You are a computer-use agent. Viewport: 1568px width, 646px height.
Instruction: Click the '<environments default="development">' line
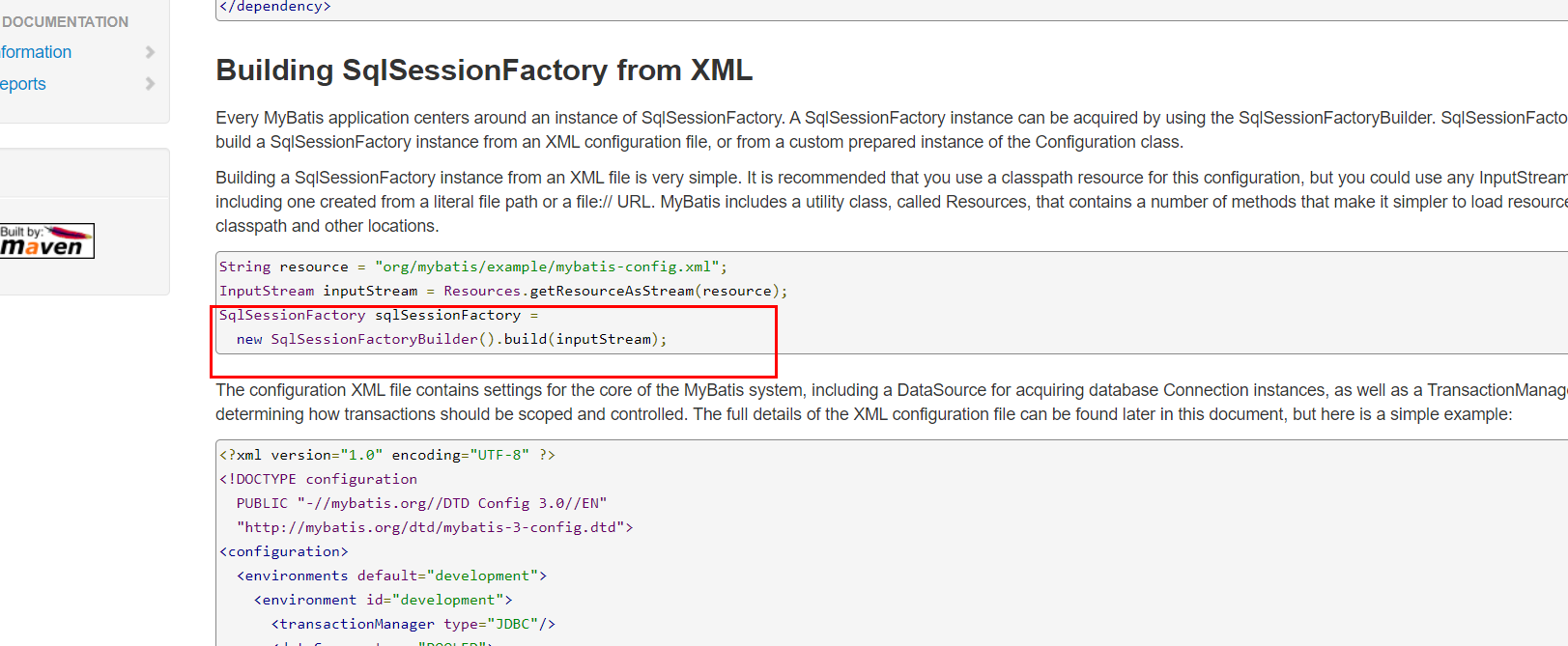[x=391, y=576]
